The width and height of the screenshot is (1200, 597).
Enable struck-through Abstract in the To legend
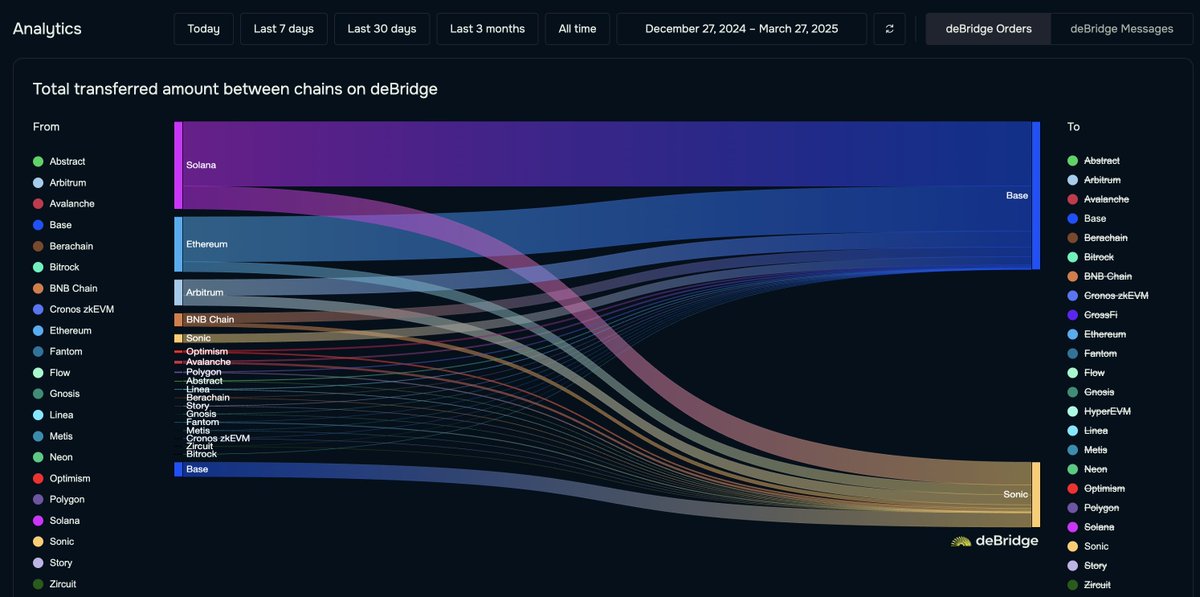click(1094, 160)
